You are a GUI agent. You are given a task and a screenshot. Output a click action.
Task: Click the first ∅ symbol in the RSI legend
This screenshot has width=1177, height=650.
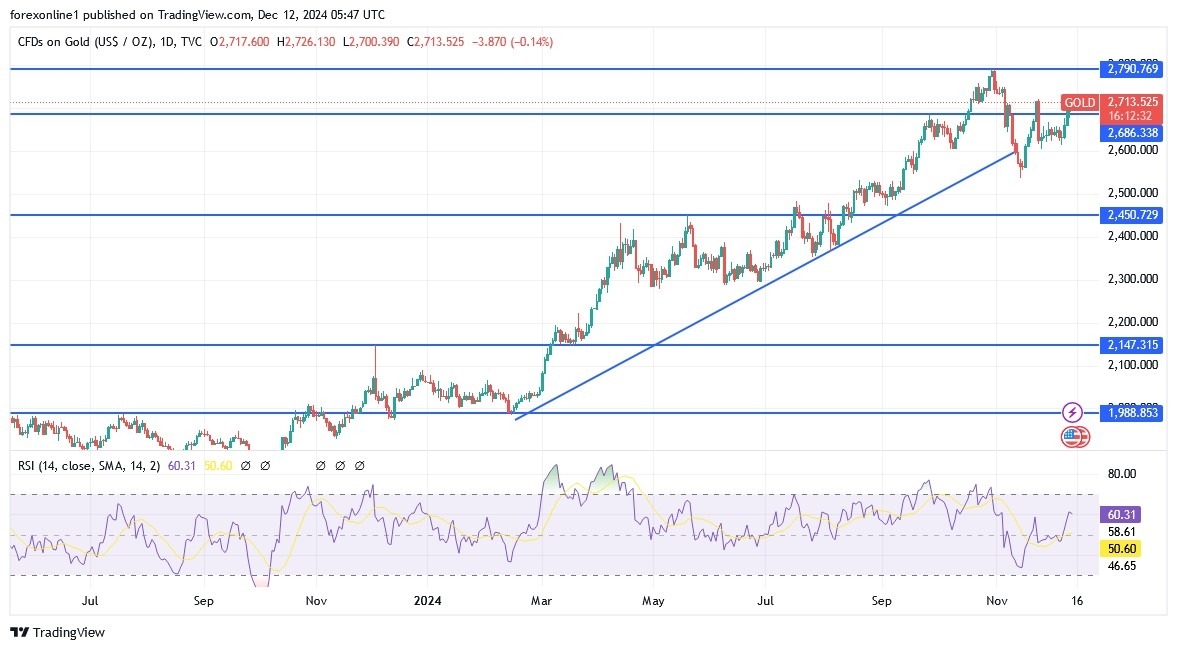pos(246,465)
